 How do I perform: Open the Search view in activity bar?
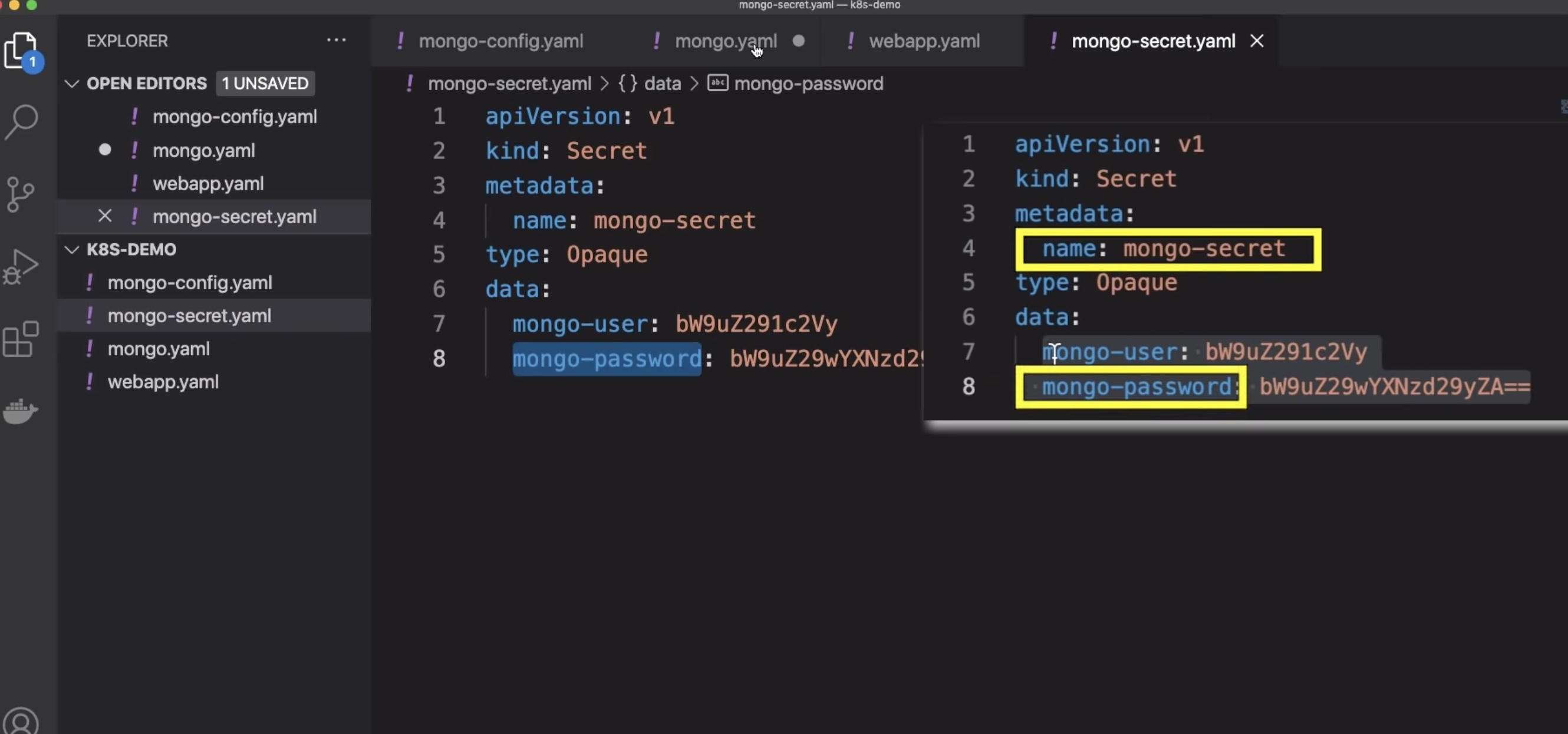(x=22, y=121)
